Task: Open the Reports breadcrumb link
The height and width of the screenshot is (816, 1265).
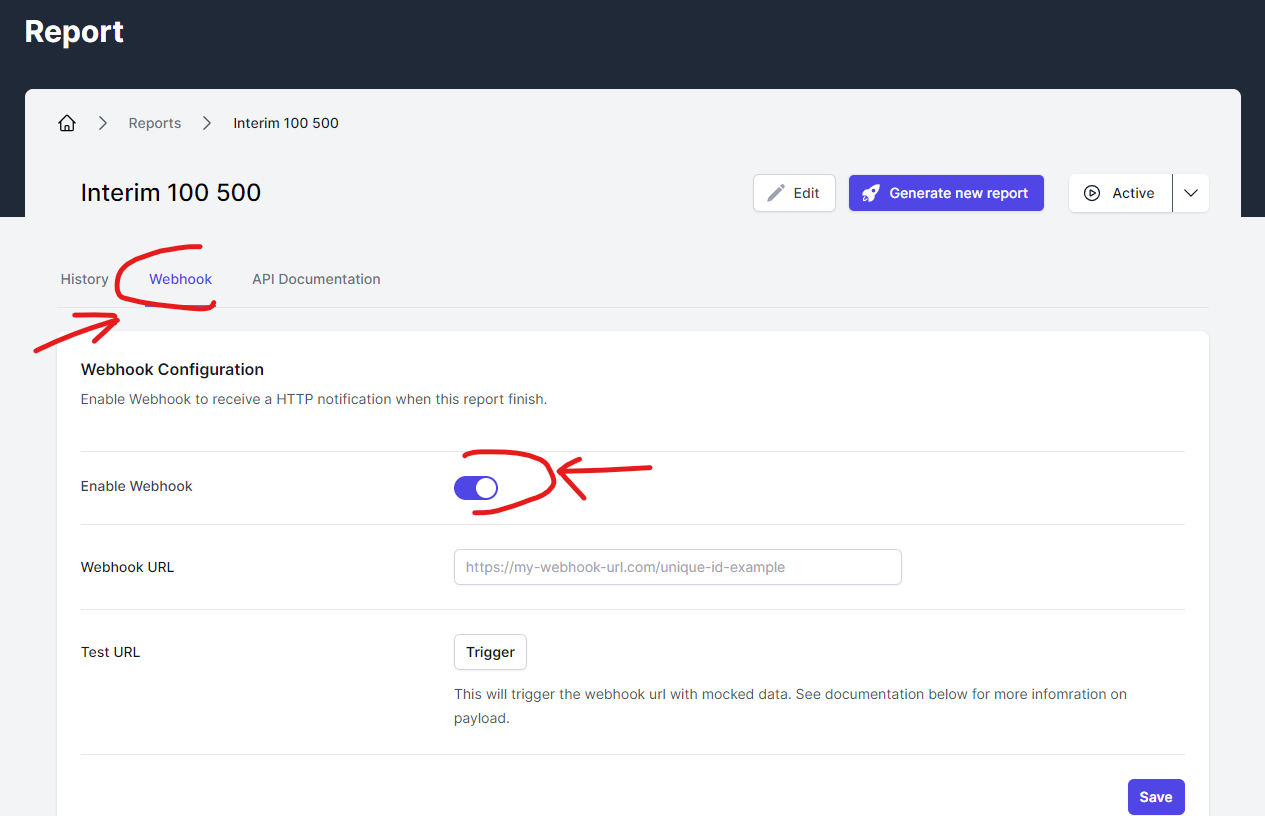Action: click(155, 123)
